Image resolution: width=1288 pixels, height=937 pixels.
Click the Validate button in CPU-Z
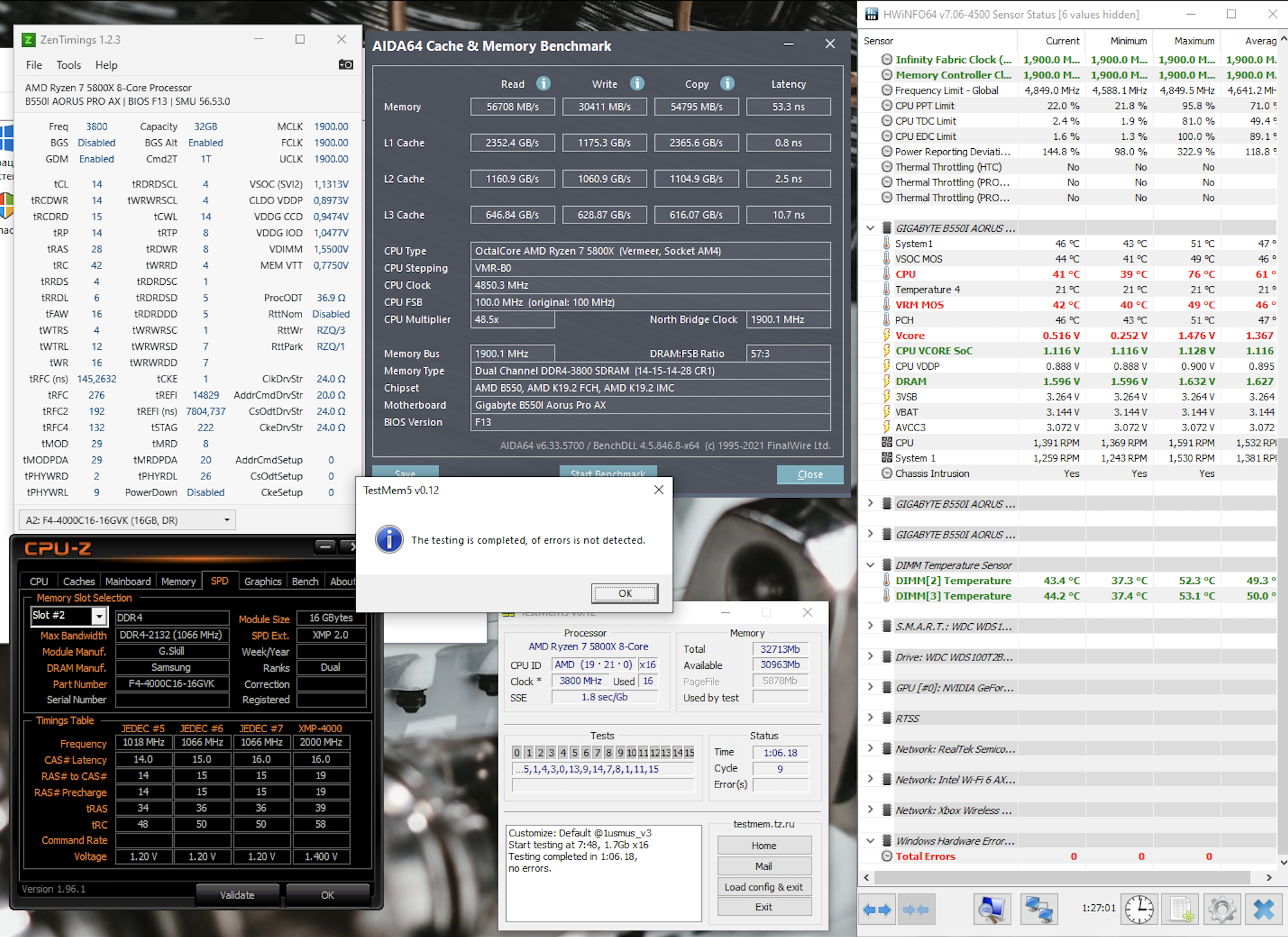[237, 895]
